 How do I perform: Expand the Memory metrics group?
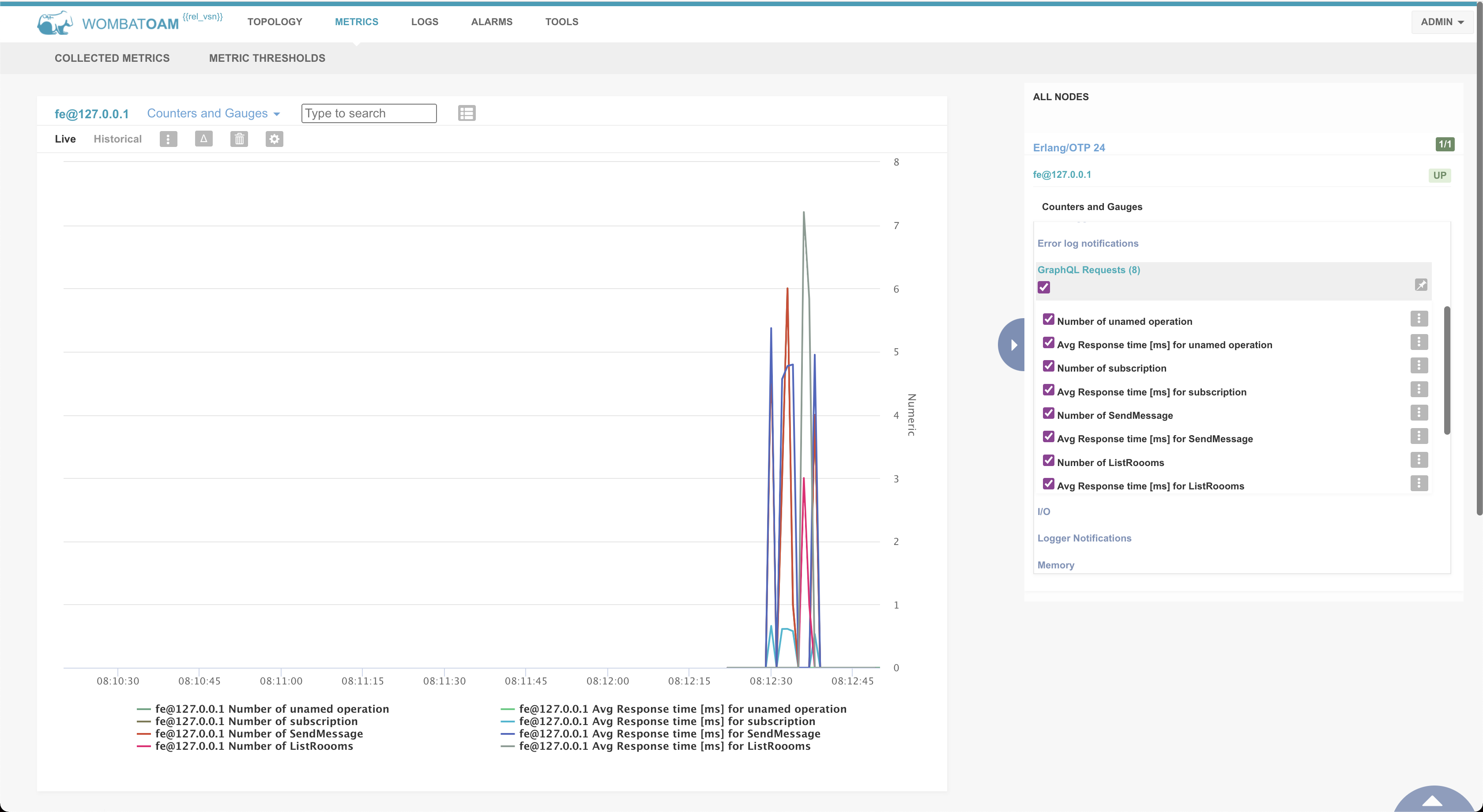1055,565
